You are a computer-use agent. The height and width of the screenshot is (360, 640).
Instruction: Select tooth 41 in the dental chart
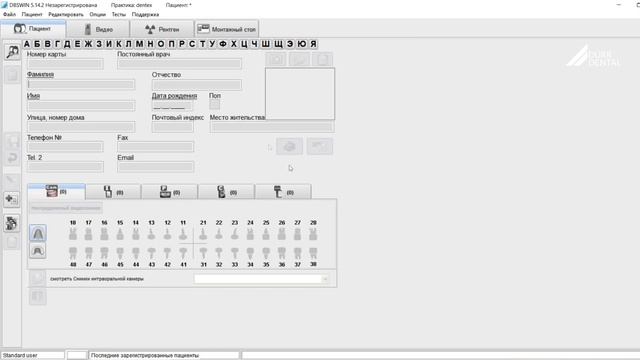pos(183,253)
